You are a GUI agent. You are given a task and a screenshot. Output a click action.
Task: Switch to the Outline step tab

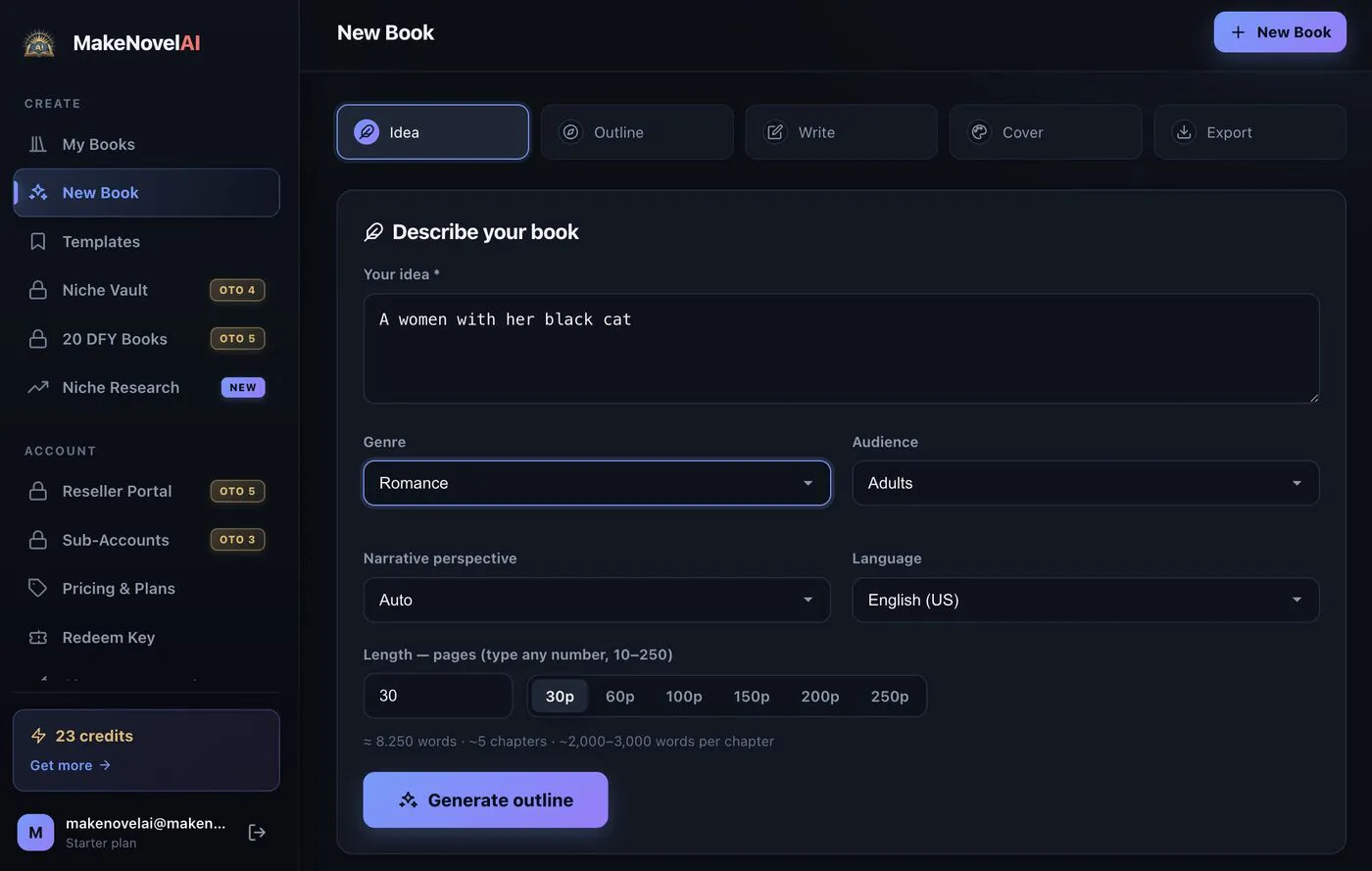click(x=637, y=132)
